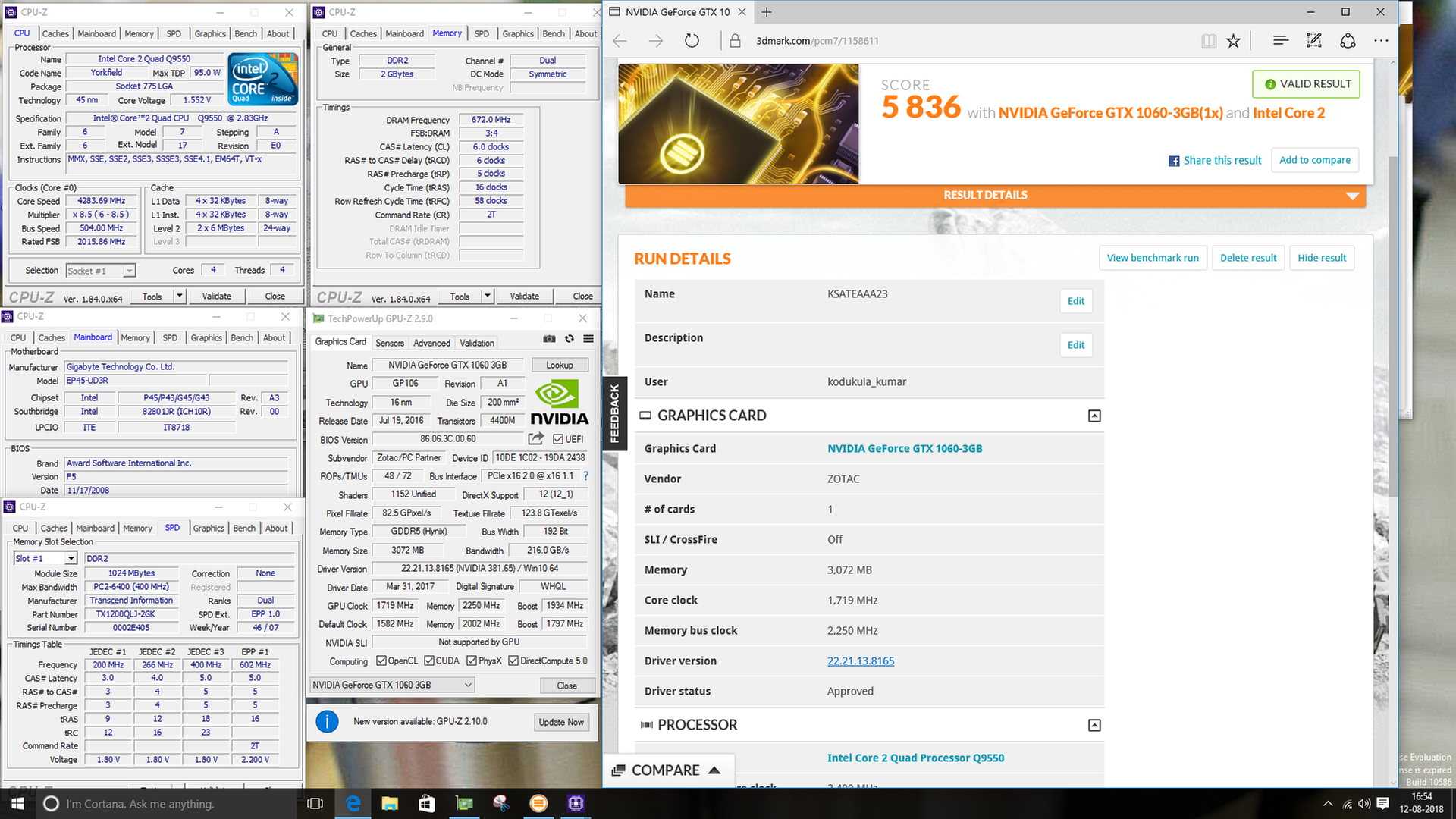Viewport: 1456px width, 819px height.
Task: Click Edit next to Description
Action: [x=1075, y=345]
